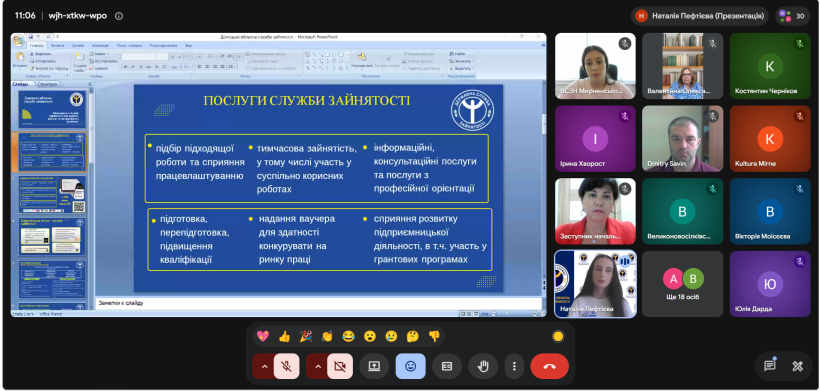Open the present screen share button
Viewport: 820px width, 391px height.
[374, 366]
